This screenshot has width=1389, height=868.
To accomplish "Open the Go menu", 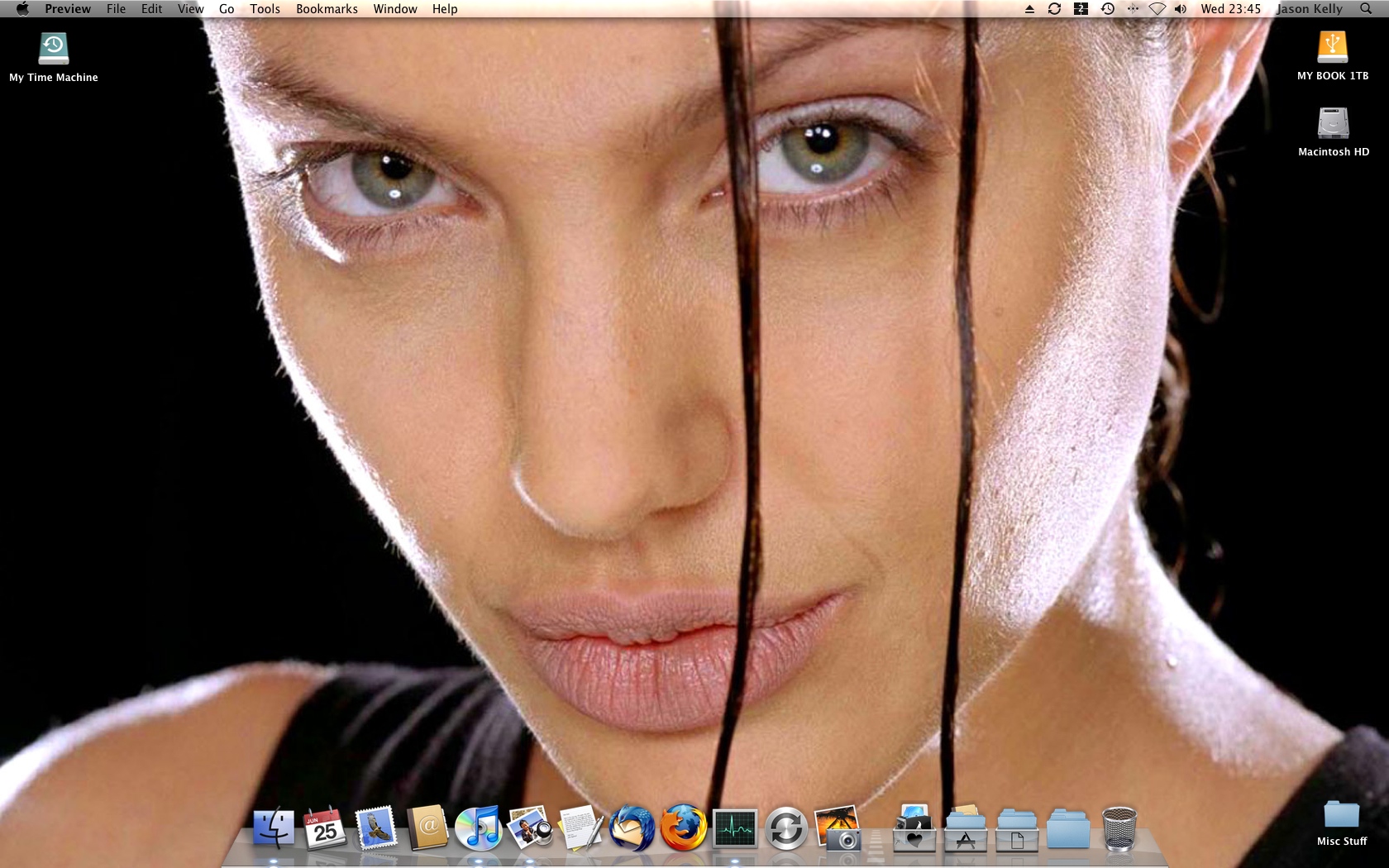I will pos(227,9).
